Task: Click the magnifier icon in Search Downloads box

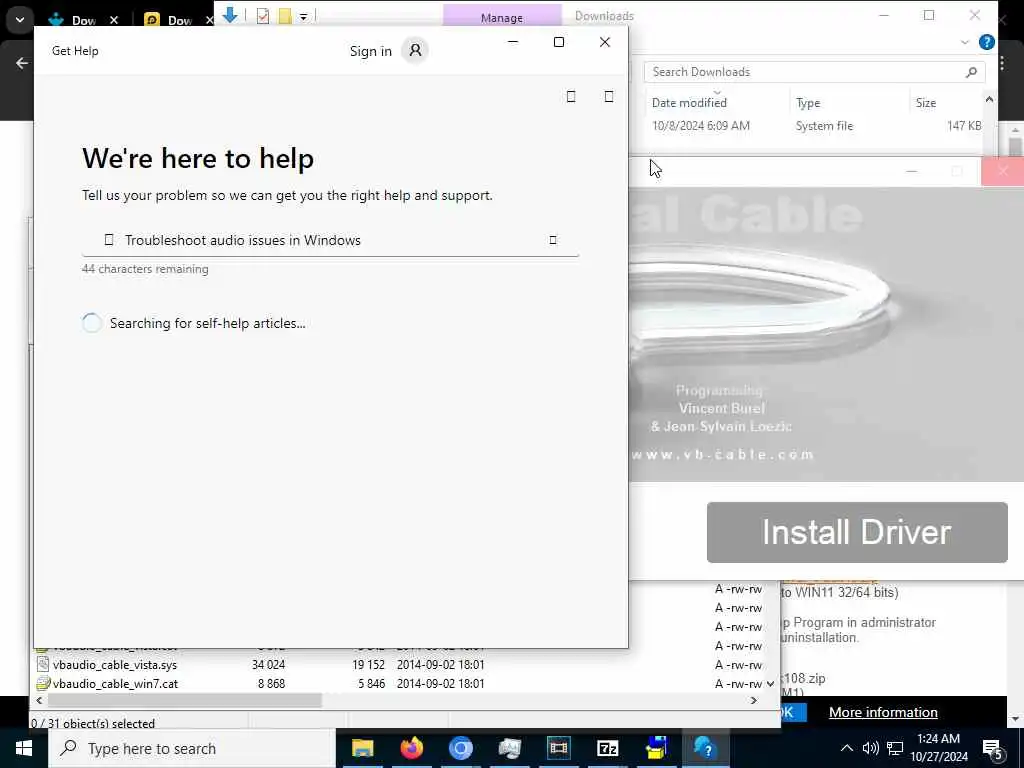Action: [x=971, y=72]
